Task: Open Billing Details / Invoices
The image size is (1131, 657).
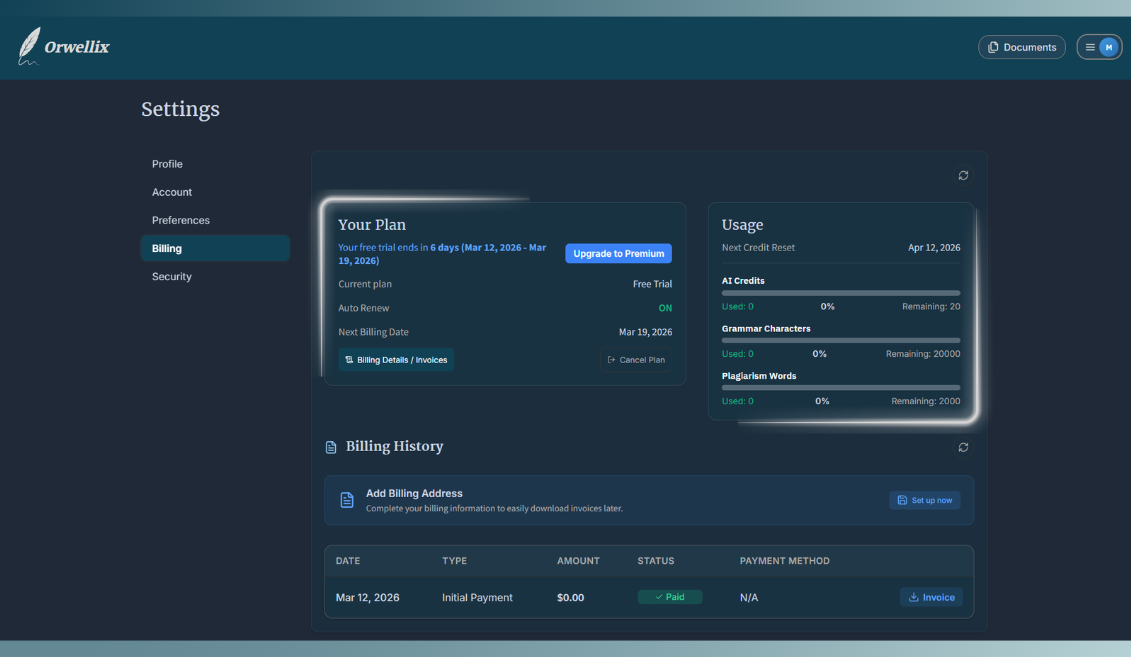Action: point(396,359)
